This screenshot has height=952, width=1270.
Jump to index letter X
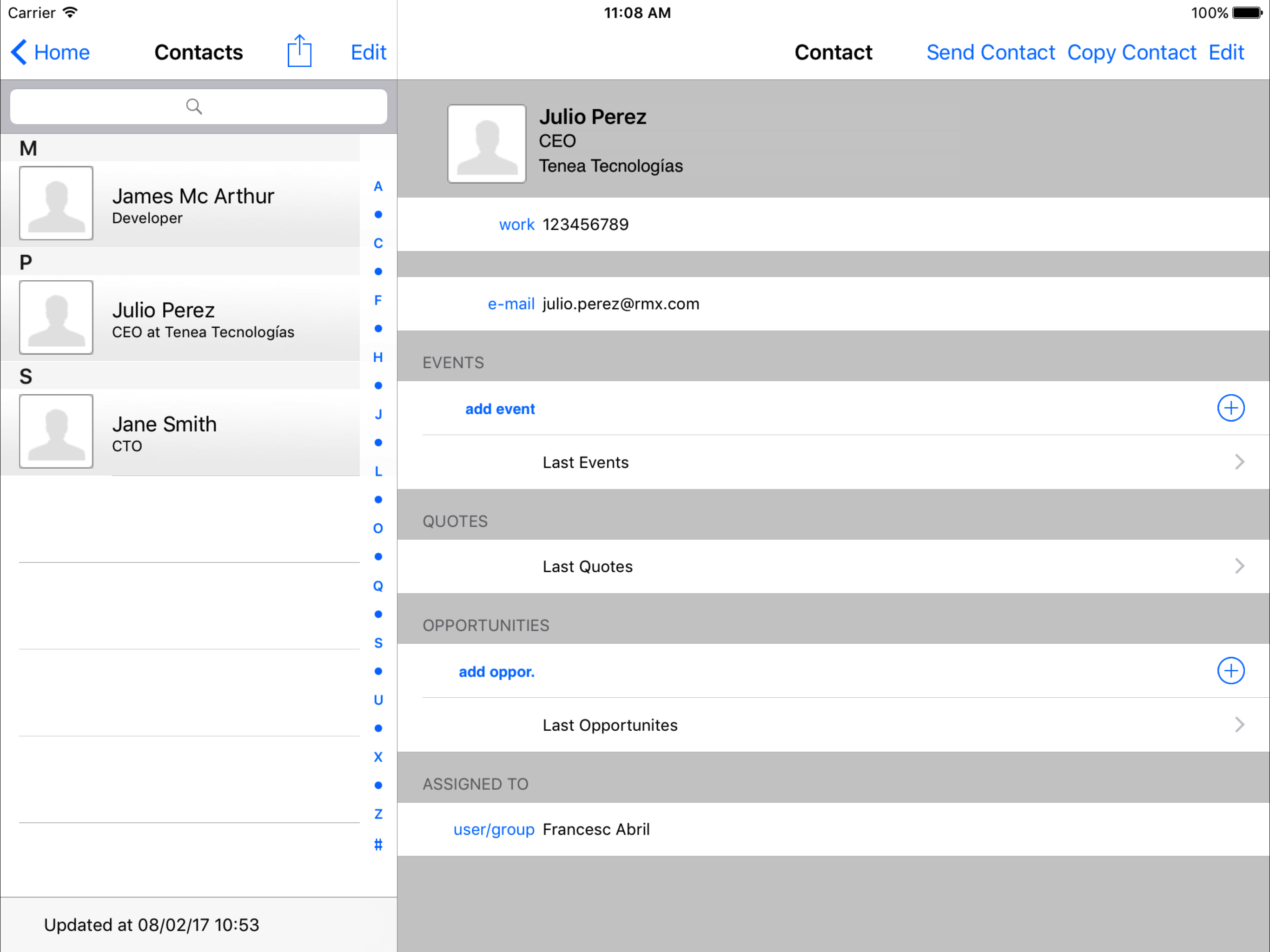click(x=378, y=757)
